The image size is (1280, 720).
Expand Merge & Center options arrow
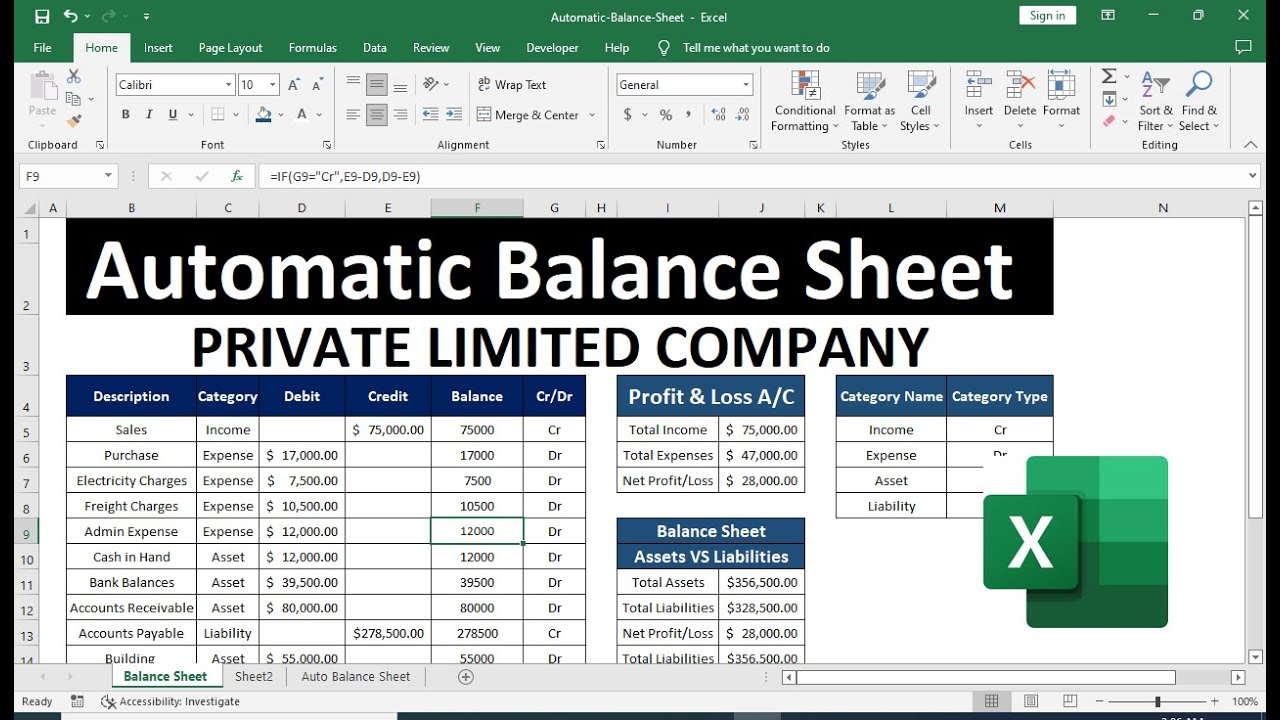click(592, 115)
